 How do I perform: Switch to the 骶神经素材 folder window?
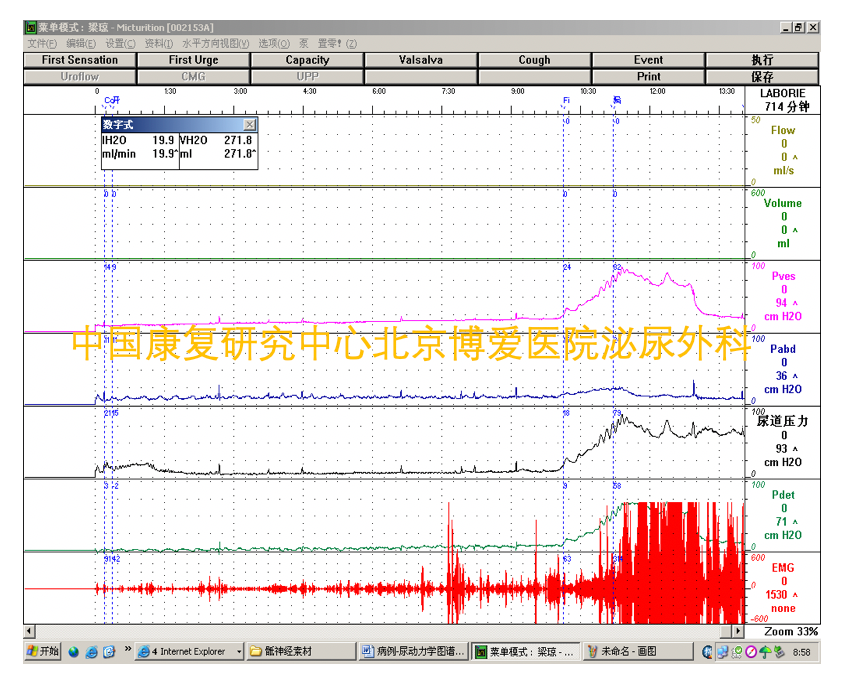click(301, 652)
